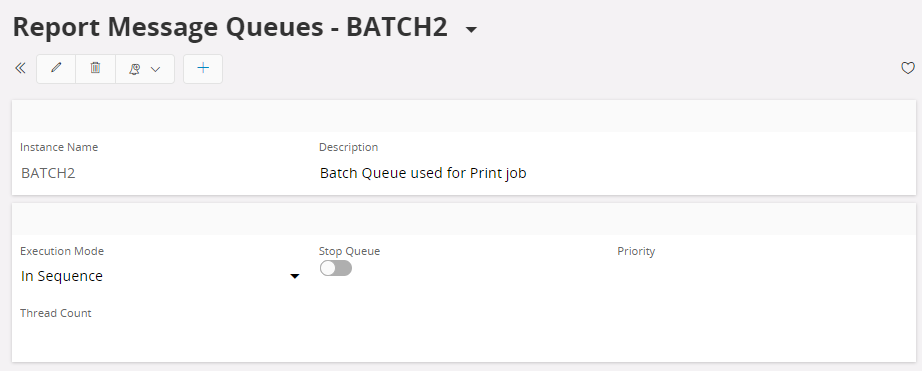The height and width of the screenshot is (371, 922).
Task: Toggle the Stop Queue switch
Action: tap(336, 268)
